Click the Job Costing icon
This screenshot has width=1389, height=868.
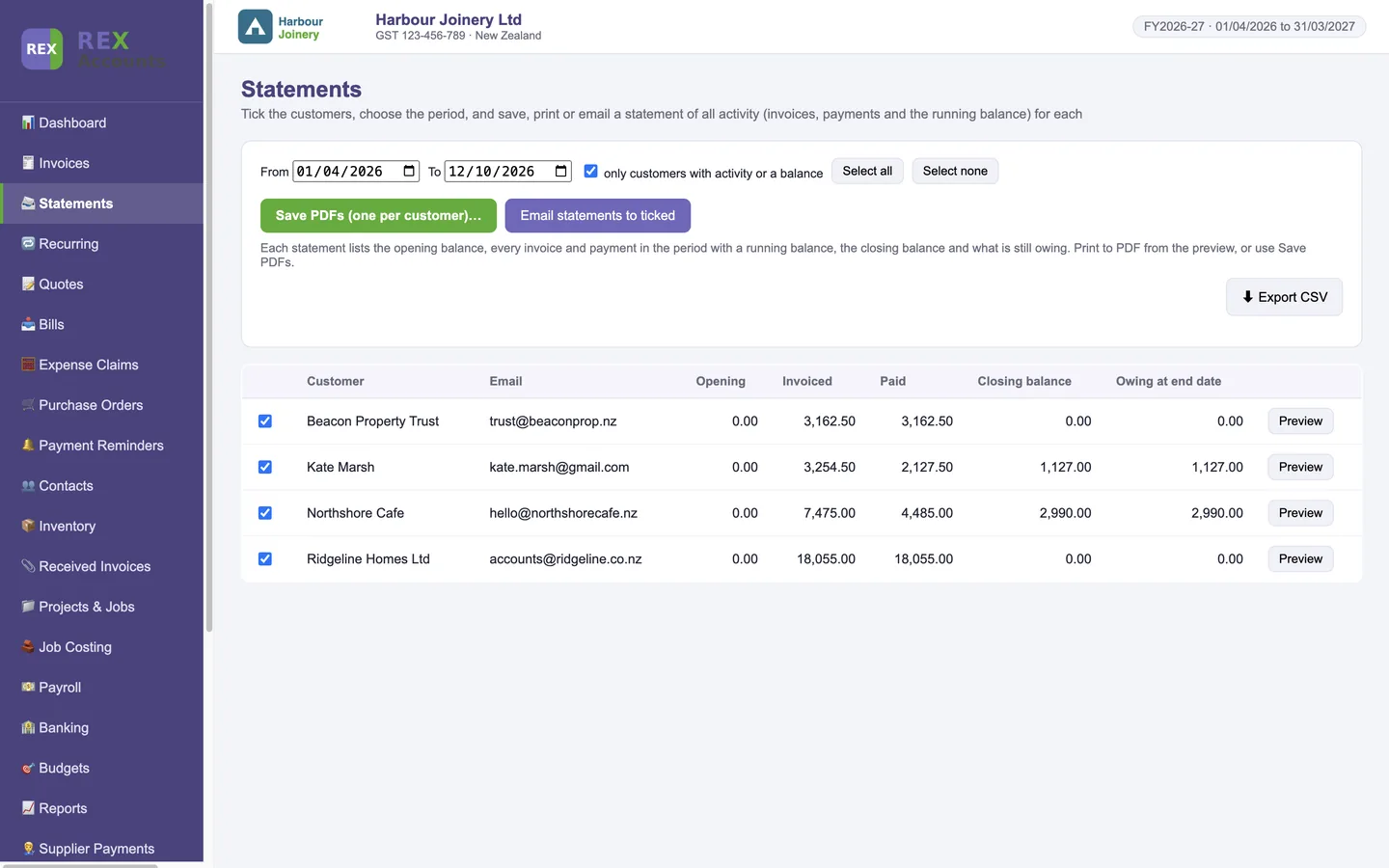(28, 647)
